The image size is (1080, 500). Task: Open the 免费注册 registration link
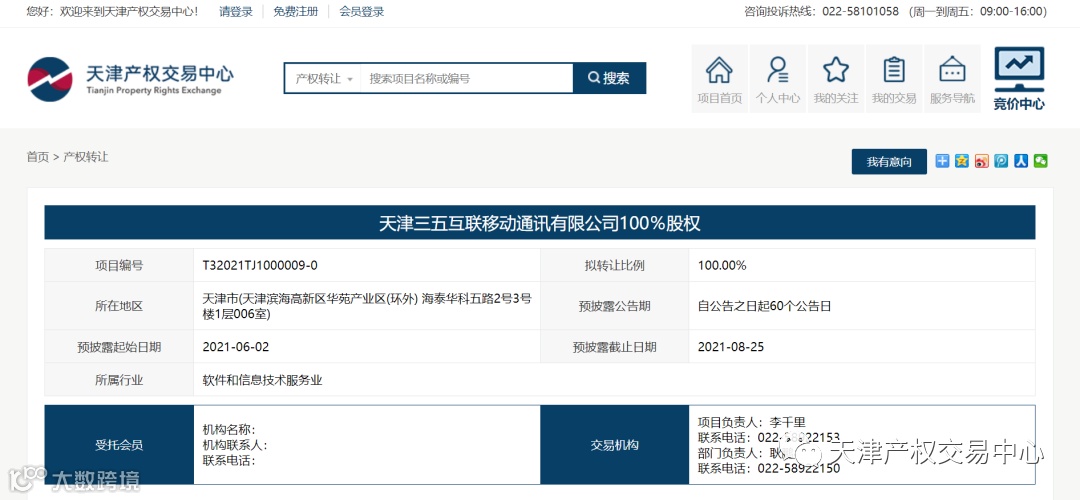pos(296,12)
